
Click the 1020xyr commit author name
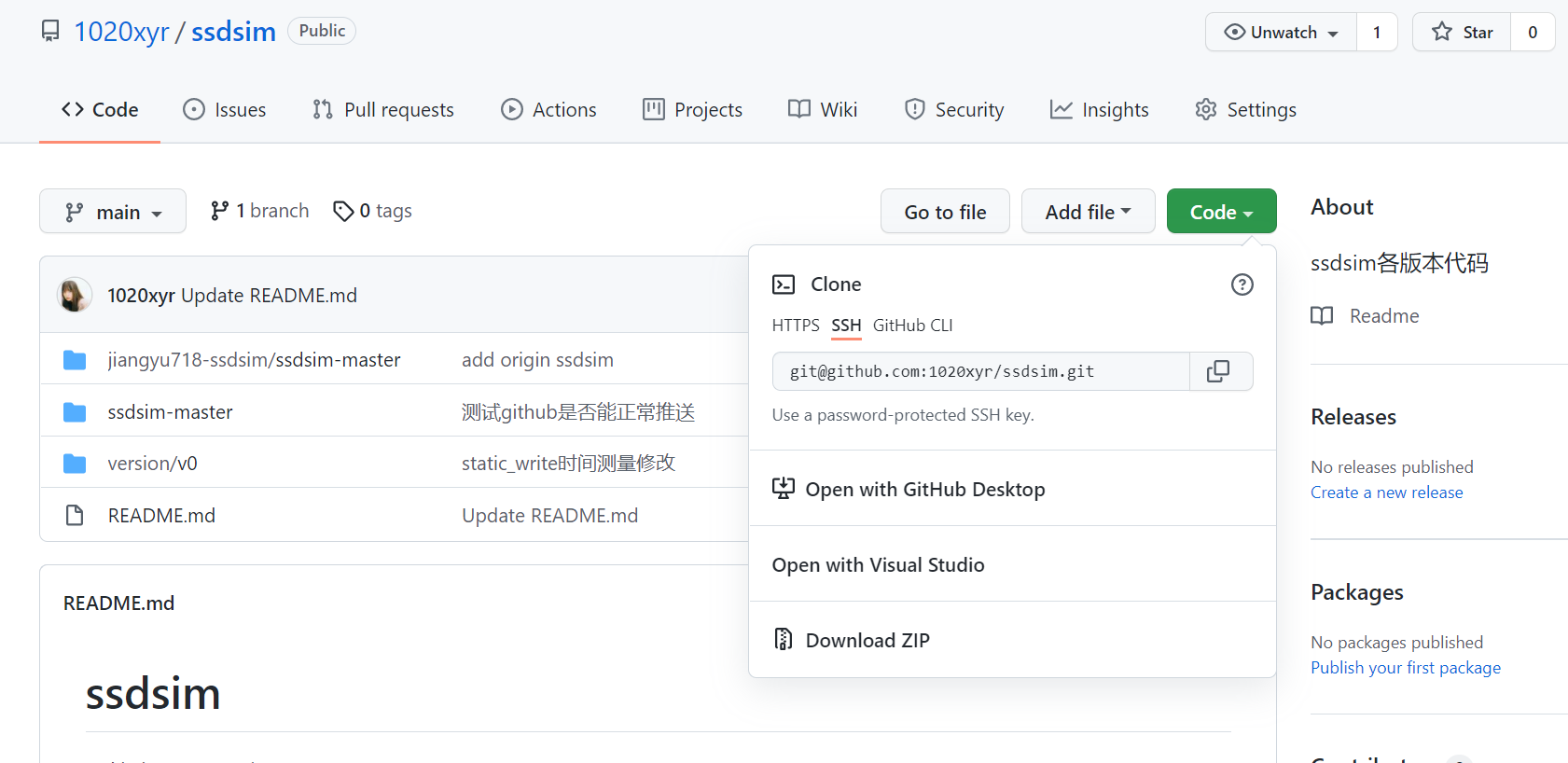141,296
